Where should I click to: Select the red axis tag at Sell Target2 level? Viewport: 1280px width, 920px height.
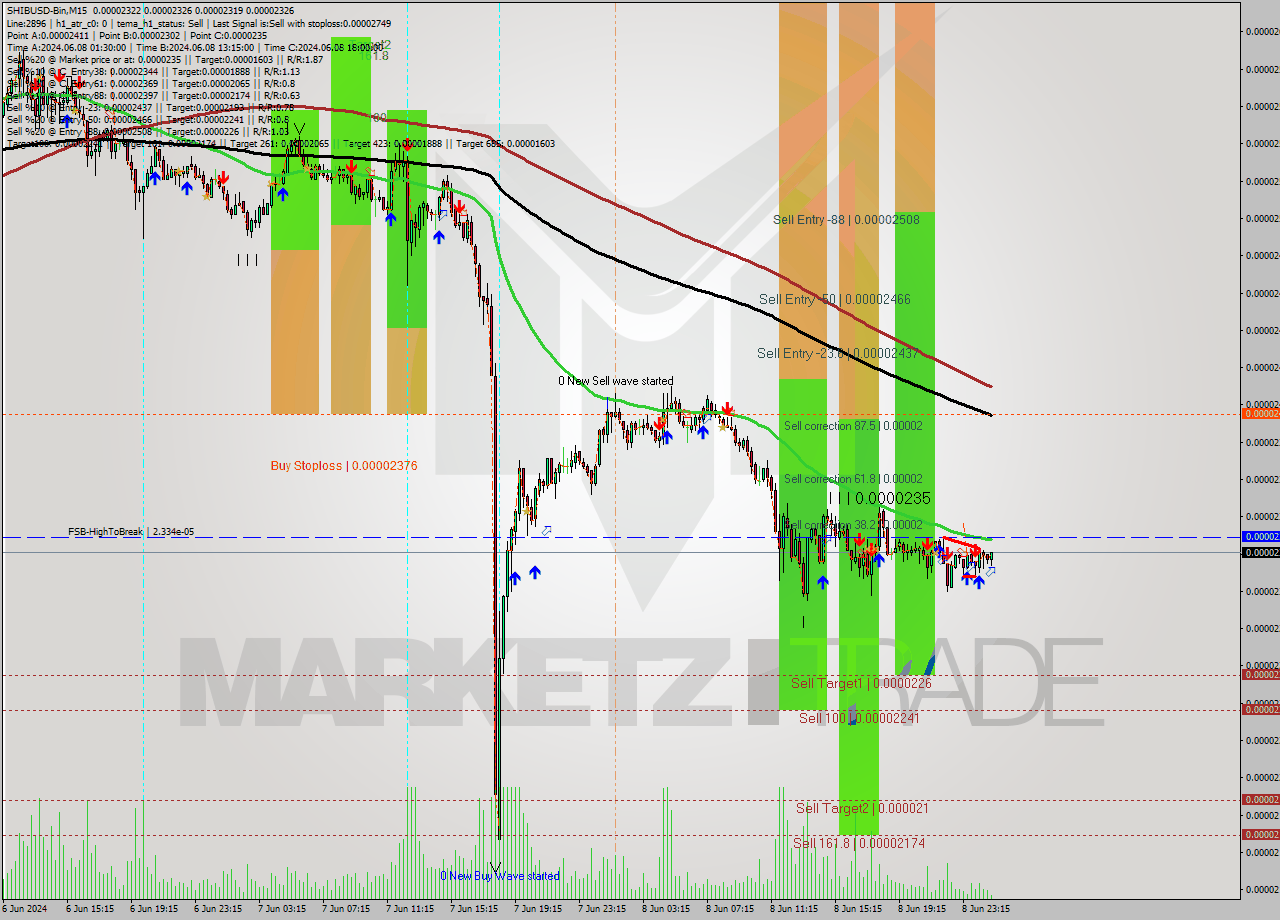1260,800
